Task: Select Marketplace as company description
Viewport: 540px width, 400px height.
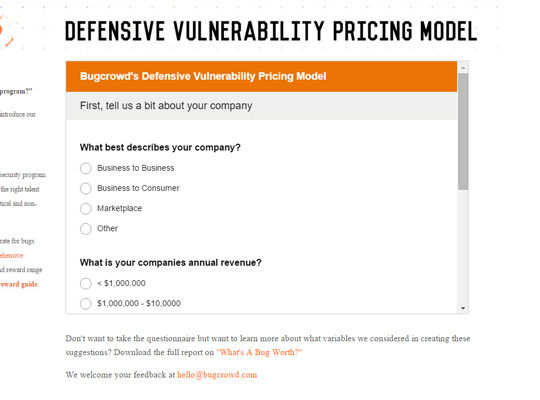Action: tap(86, 208)
